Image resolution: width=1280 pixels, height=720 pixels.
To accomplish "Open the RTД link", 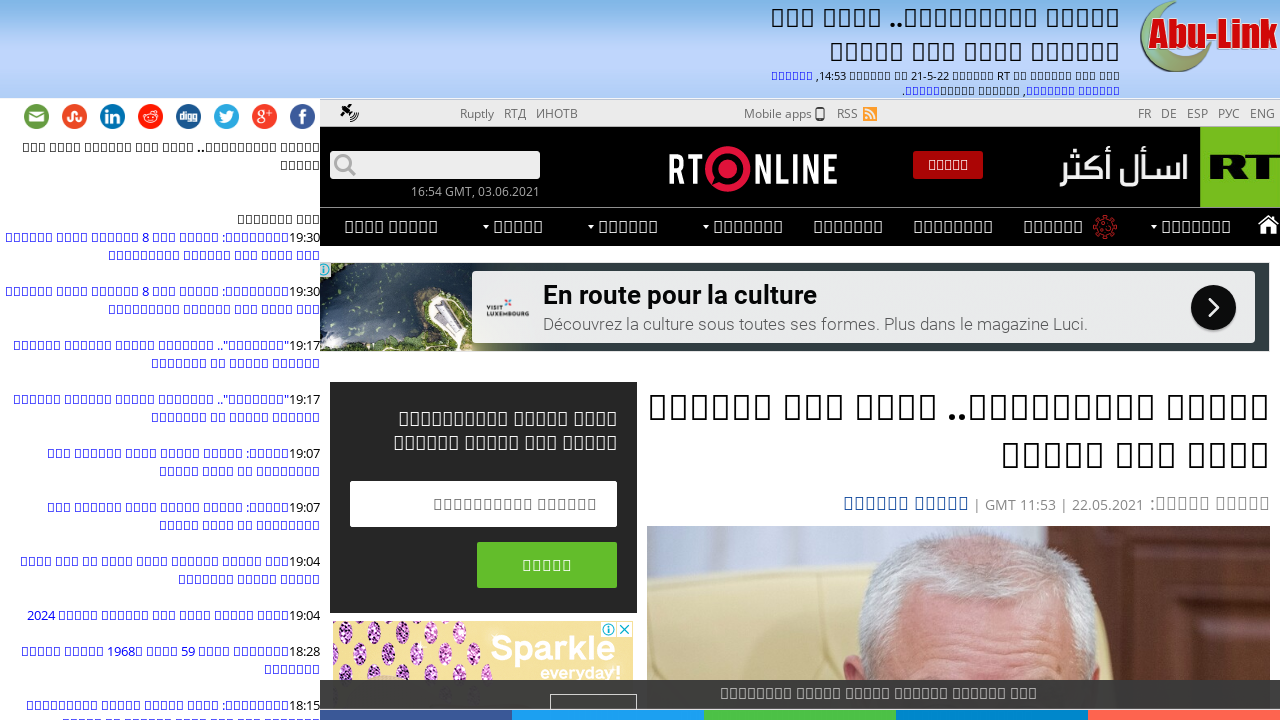I will [515, 114].
